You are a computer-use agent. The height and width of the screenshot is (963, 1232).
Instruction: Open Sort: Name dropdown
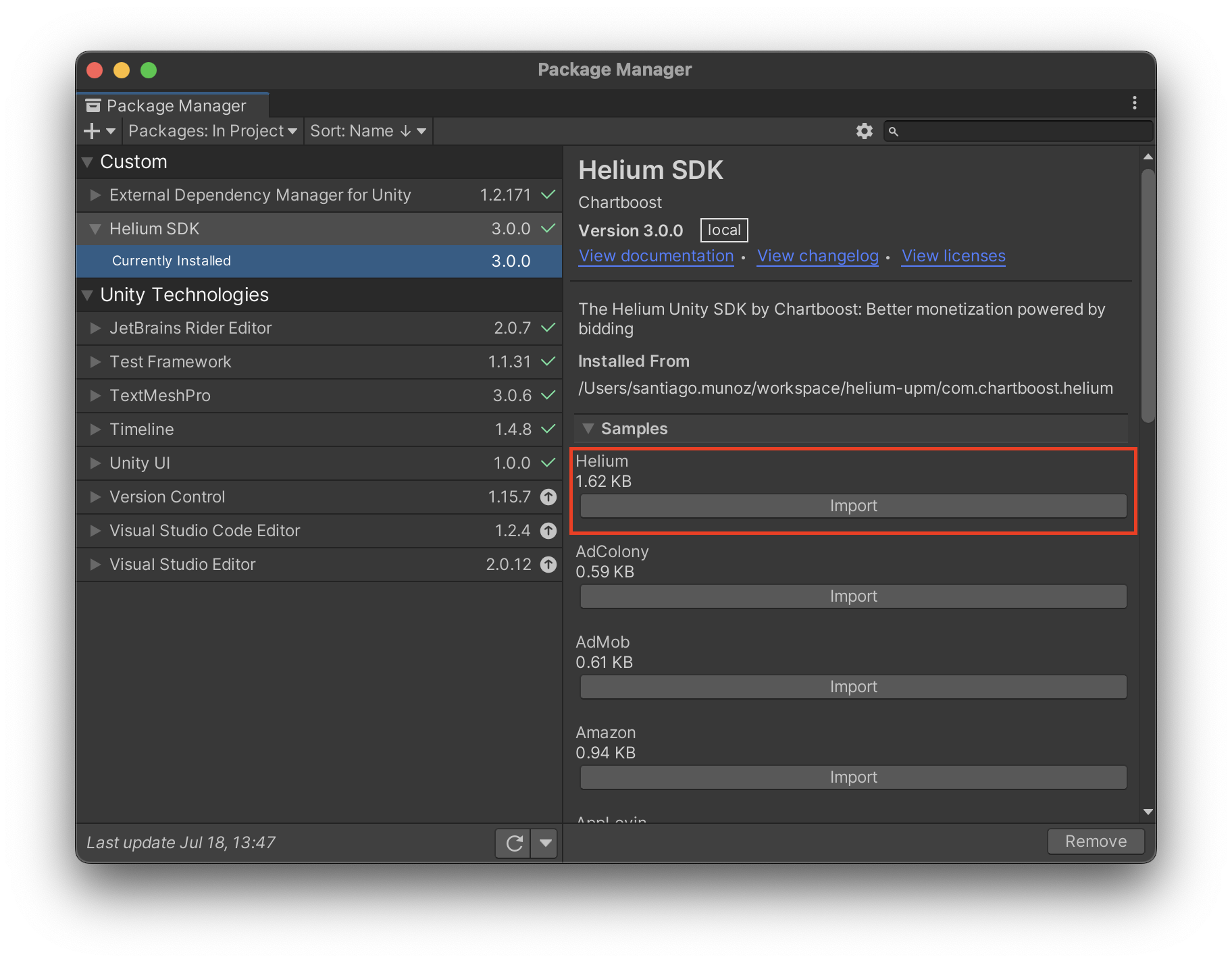click(x=367, y=131)
